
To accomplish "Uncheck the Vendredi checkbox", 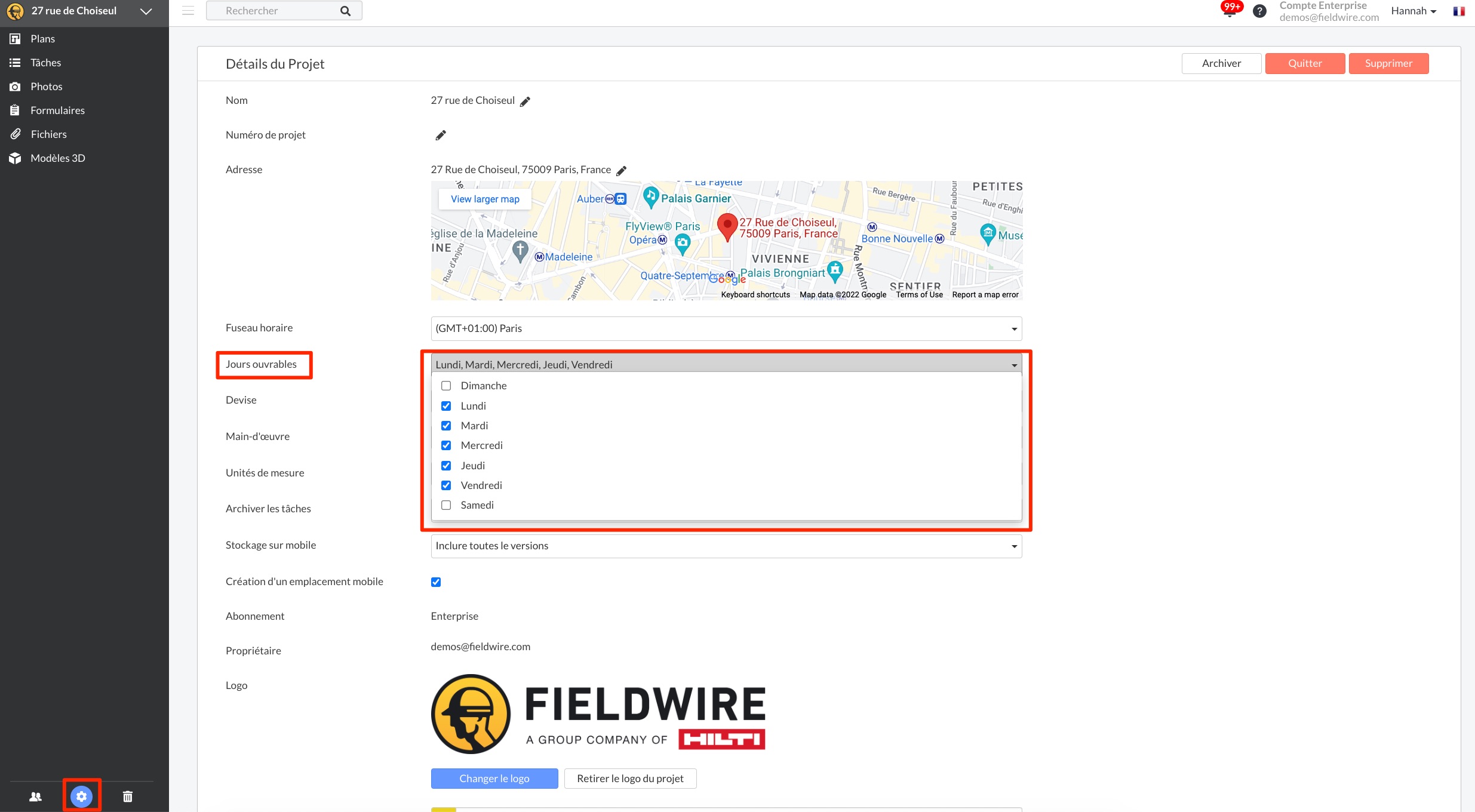I will pos(446,485).
